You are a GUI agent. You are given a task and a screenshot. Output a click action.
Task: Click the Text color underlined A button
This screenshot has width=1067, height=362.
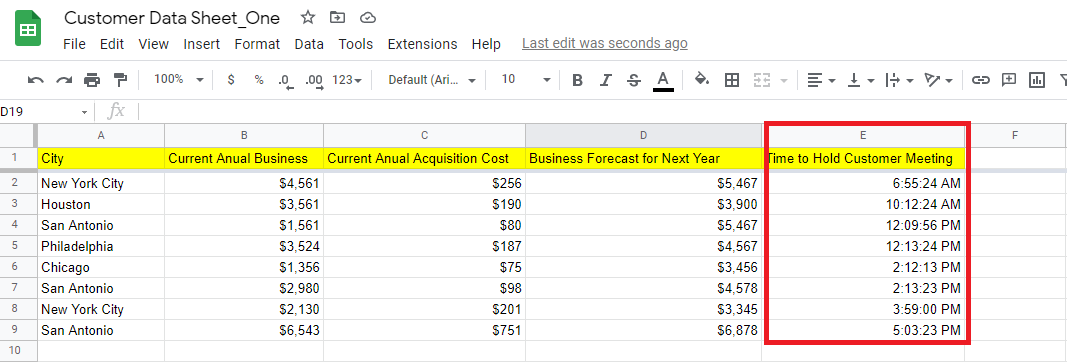tap(663, 80)
